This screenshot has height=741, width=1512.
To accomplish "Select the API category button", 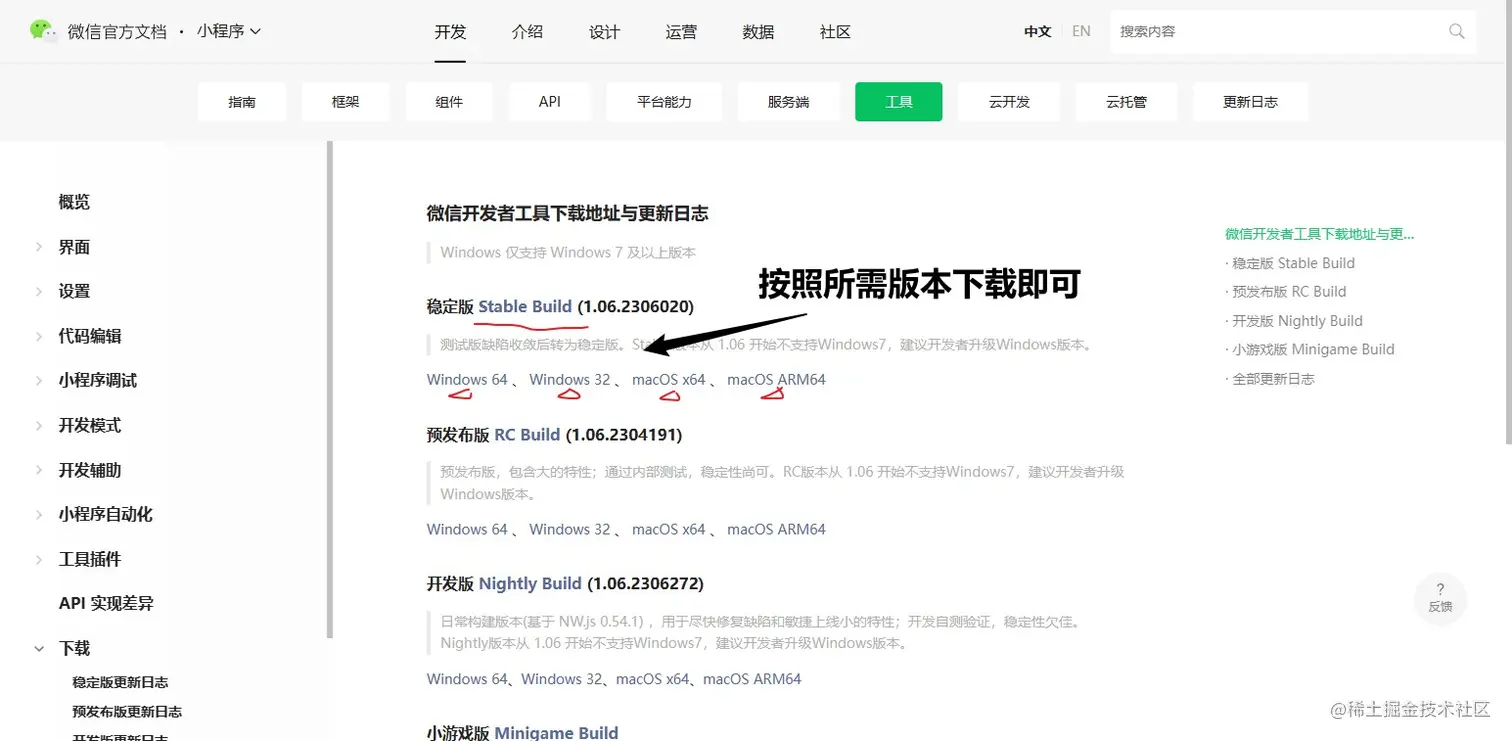I will coord(550,102).
